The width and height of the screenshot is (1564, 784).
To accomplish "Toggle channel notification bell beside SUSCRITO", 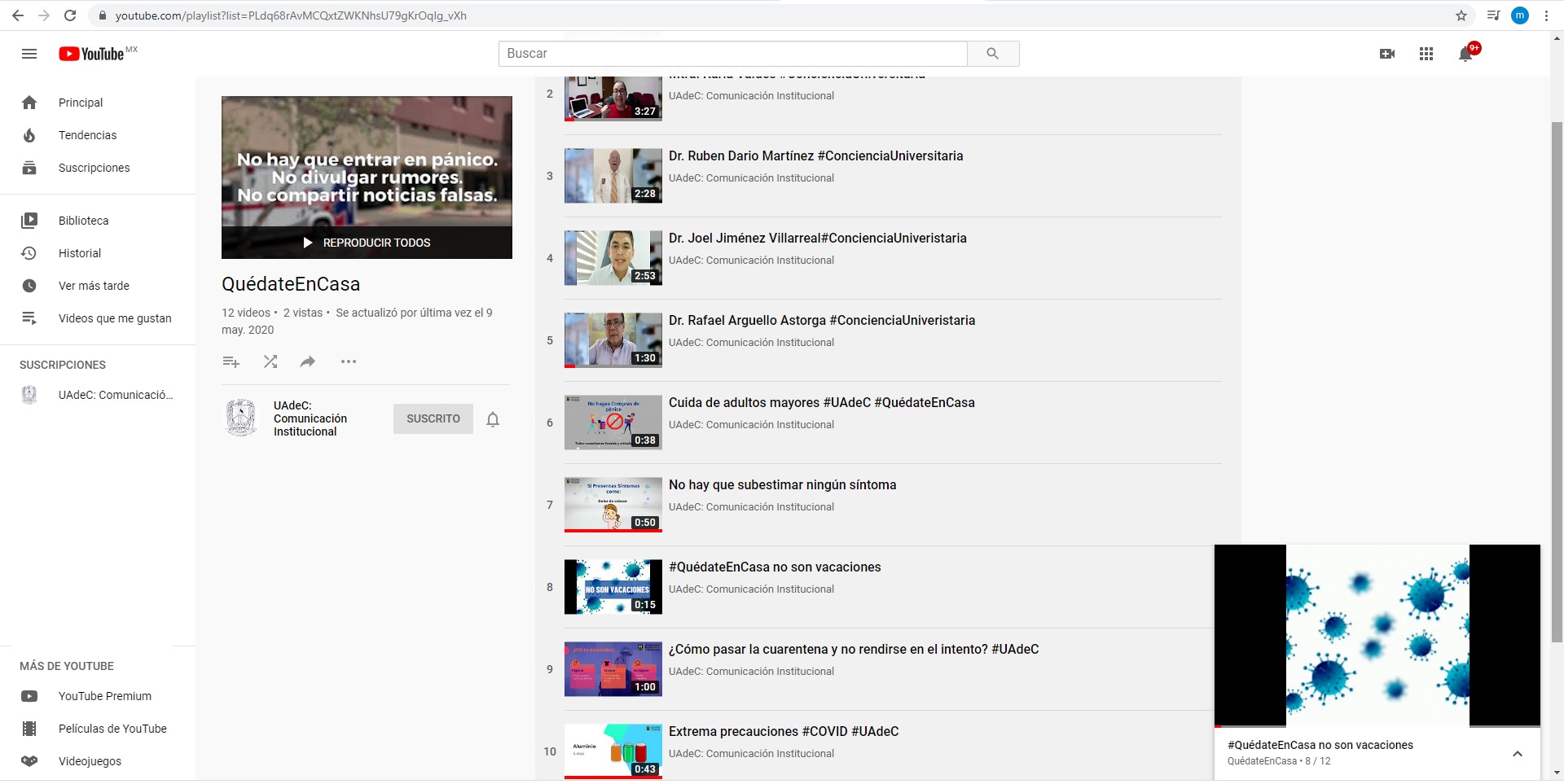I will click(x=493, y=419).
